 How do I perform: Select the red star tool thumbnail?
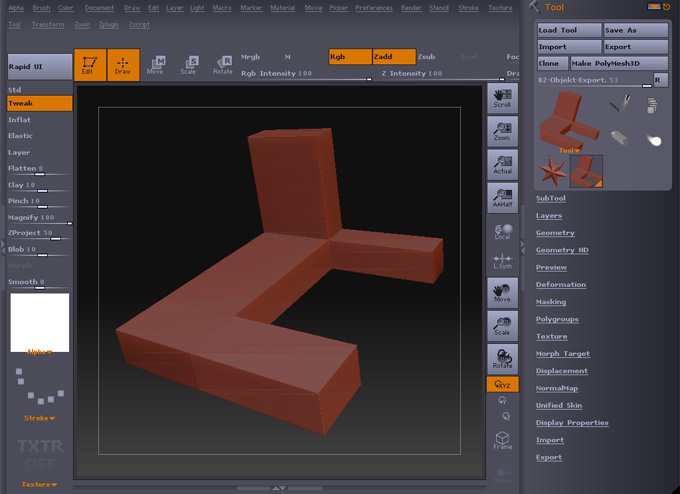click(x=552, y=172)
